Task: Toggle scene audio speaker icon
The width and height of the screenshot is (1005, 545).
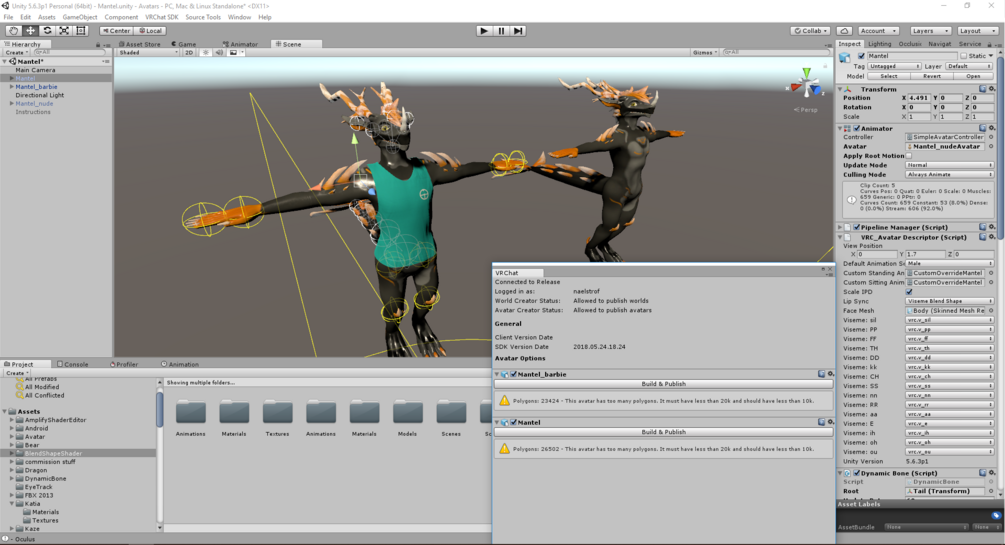Action: [219, 53]
